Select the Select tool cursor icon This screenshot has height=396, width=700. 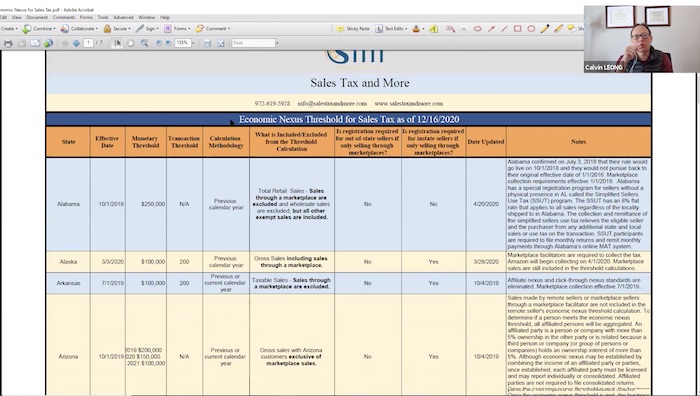[117, 43]
